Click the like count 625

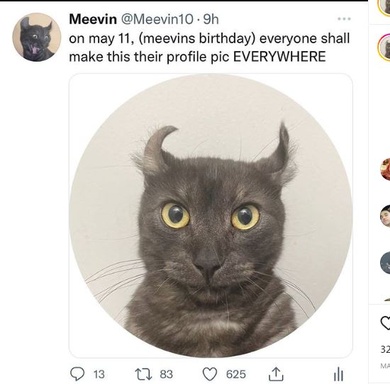[236, 374]
